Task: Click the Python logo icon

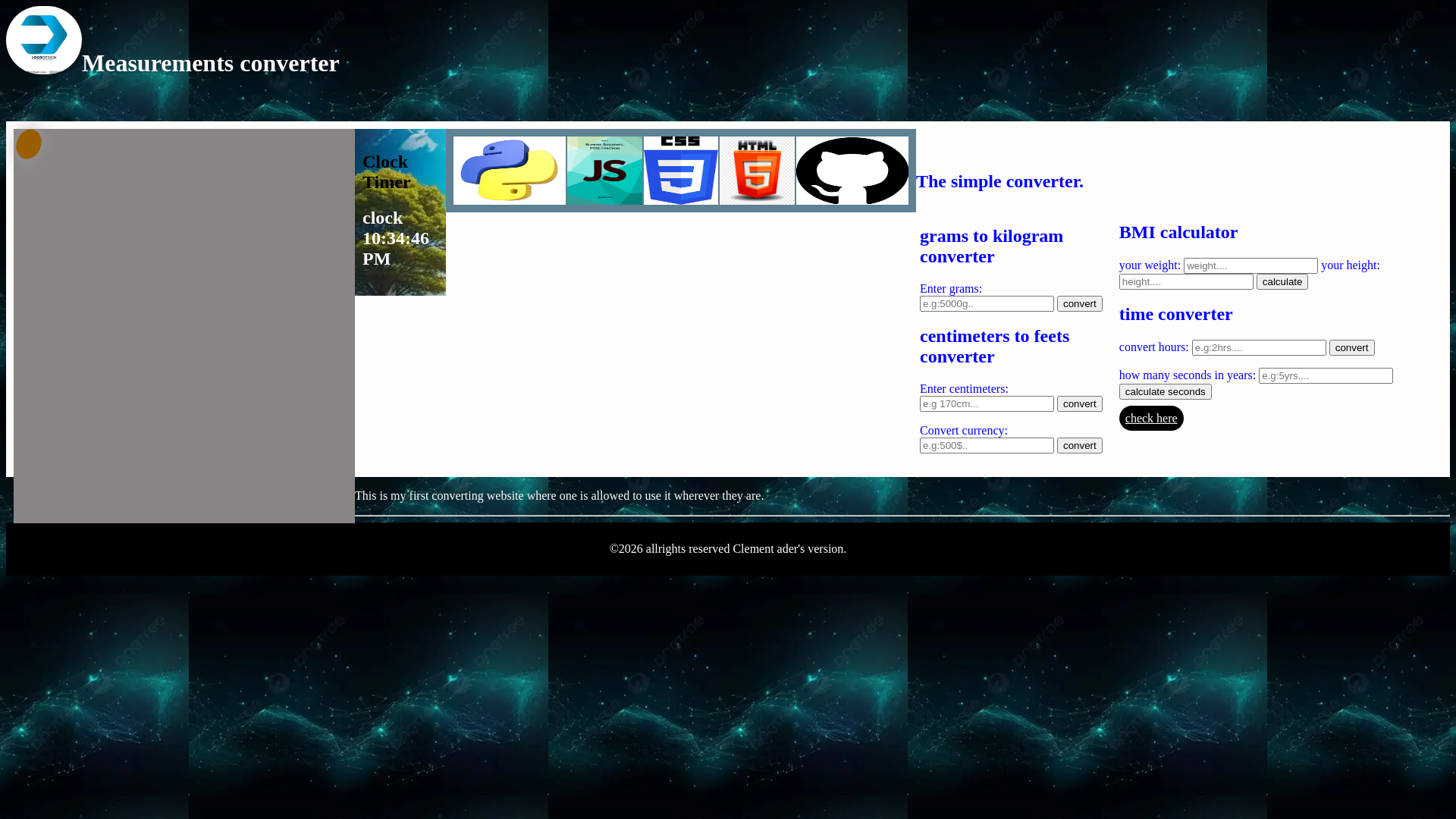Action: tap(509, 171)
